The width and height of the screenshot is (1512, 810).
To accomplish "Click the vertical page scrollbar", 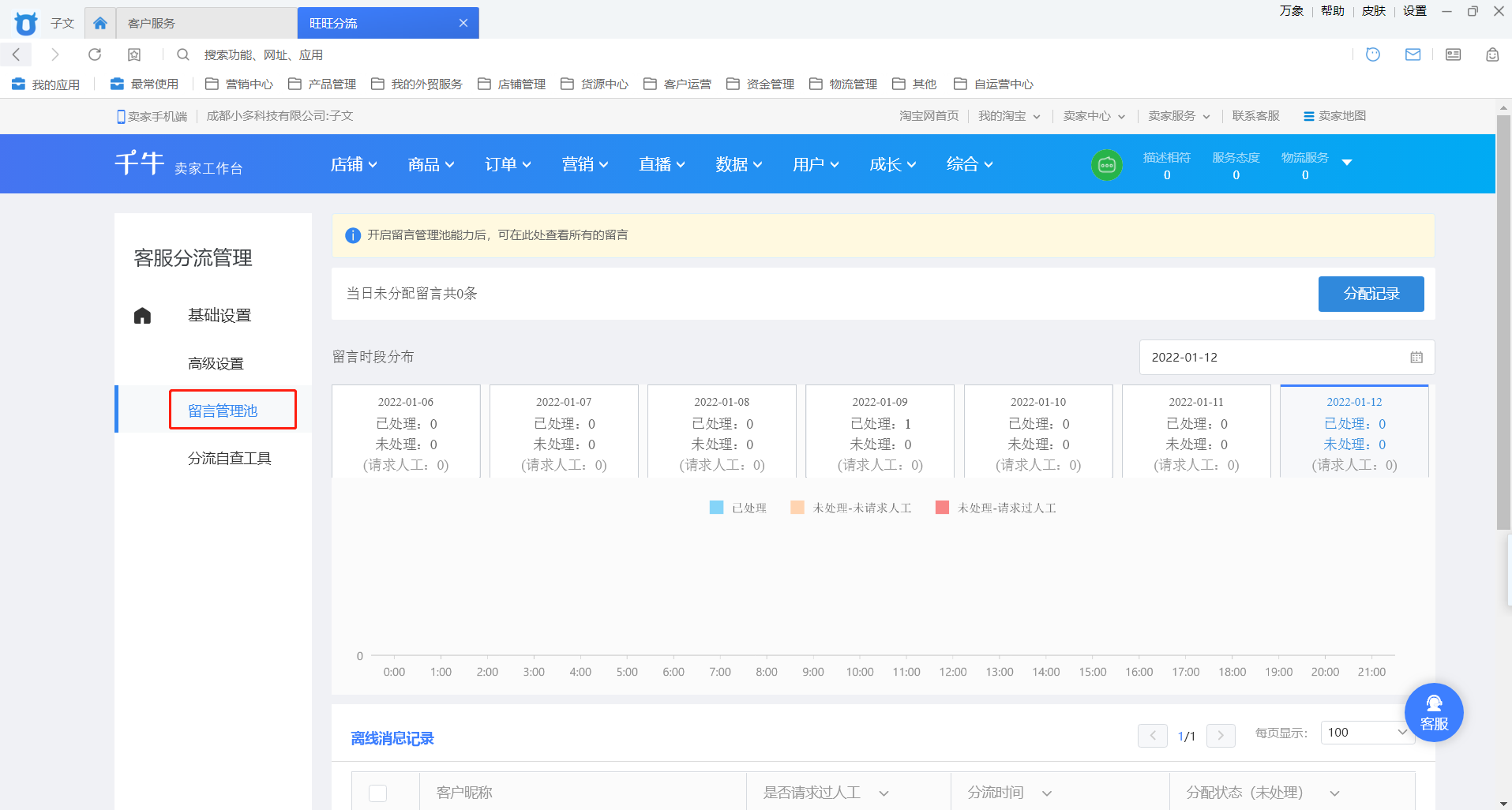I will [x=1503, y=322].
